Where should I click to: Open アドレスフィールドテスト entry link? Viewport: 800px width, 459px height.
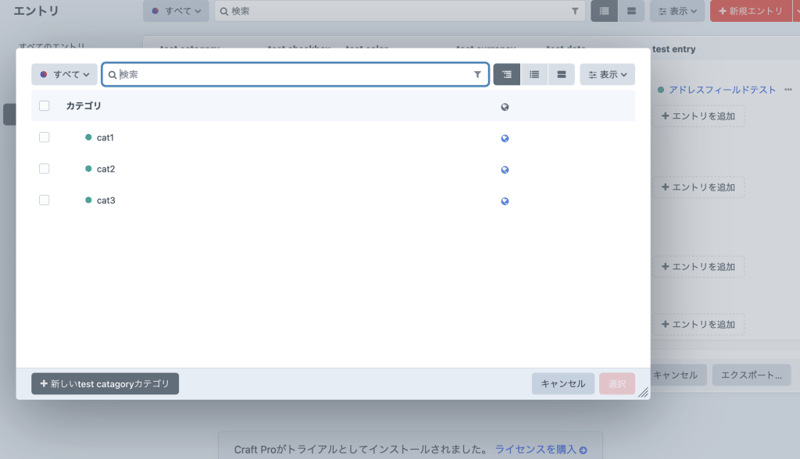[722, 90]
